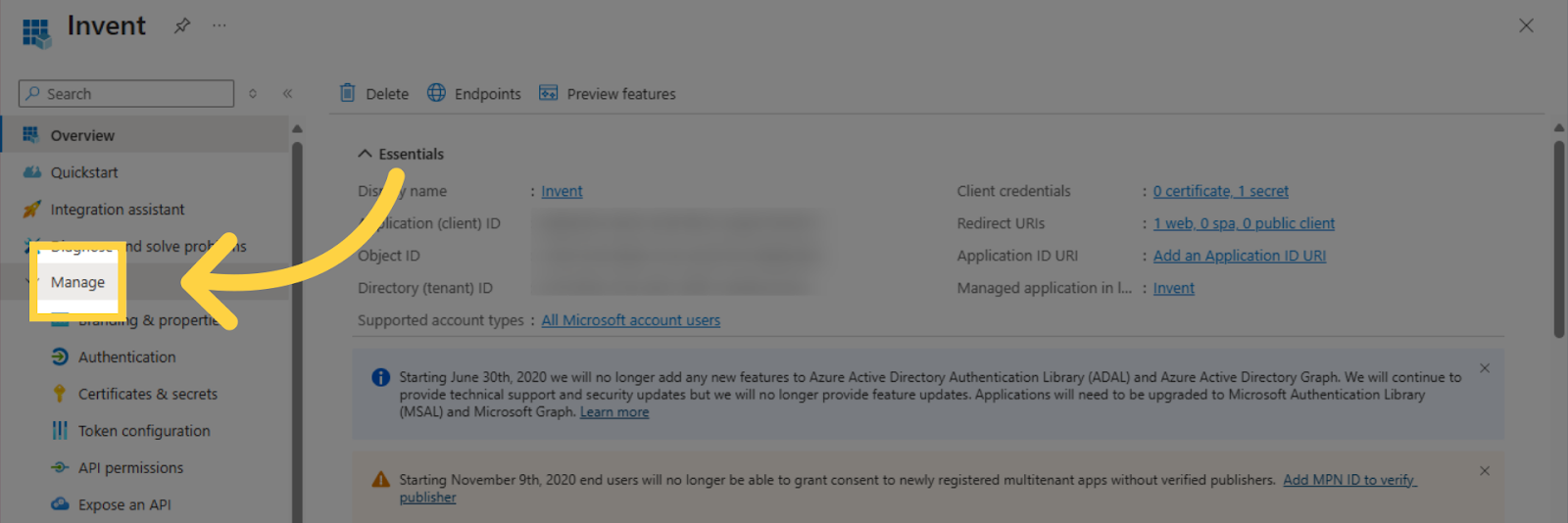Pin the Invent blade
1568x523 pixels.
tap(182, 26)
